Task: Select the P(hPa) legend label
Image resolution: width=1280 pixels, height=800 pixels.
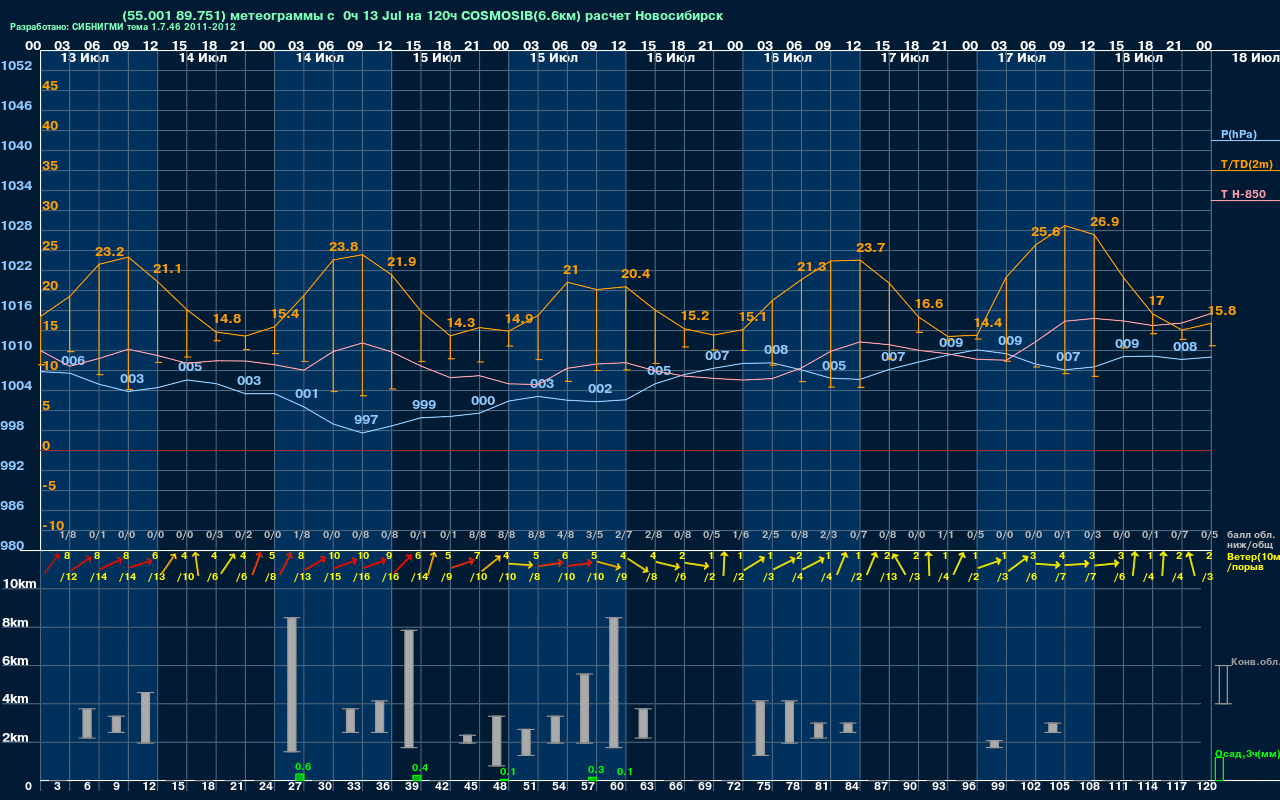Action: coord(1238,134)
